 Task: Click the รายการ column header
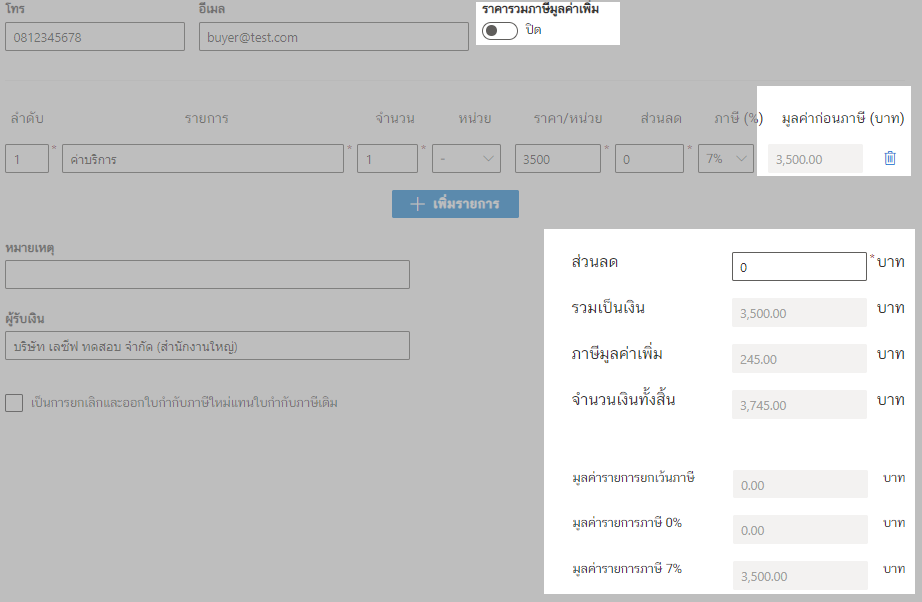[206, 118]
